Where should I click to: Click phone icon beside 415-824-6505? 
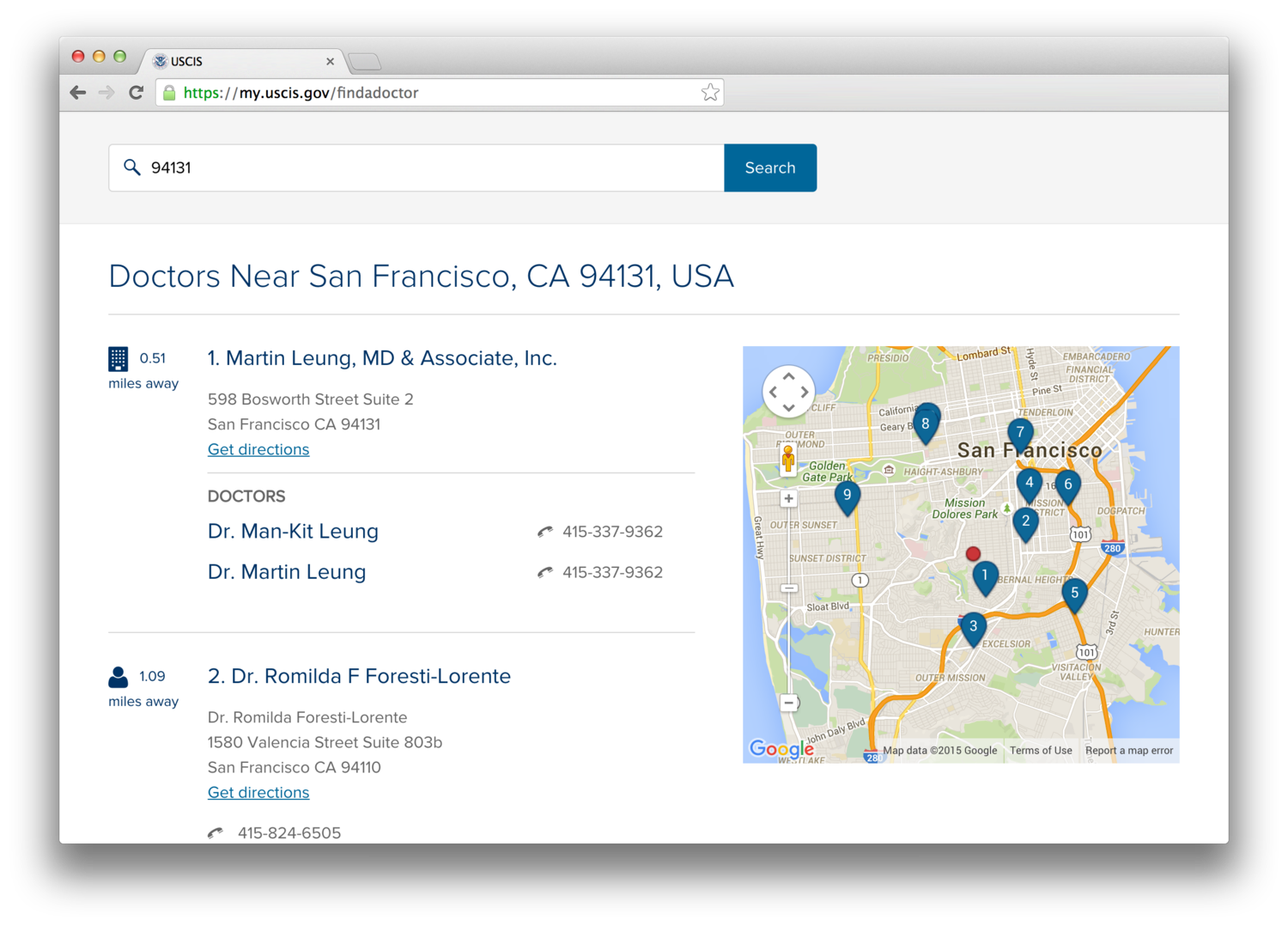(x=216, y=833)
